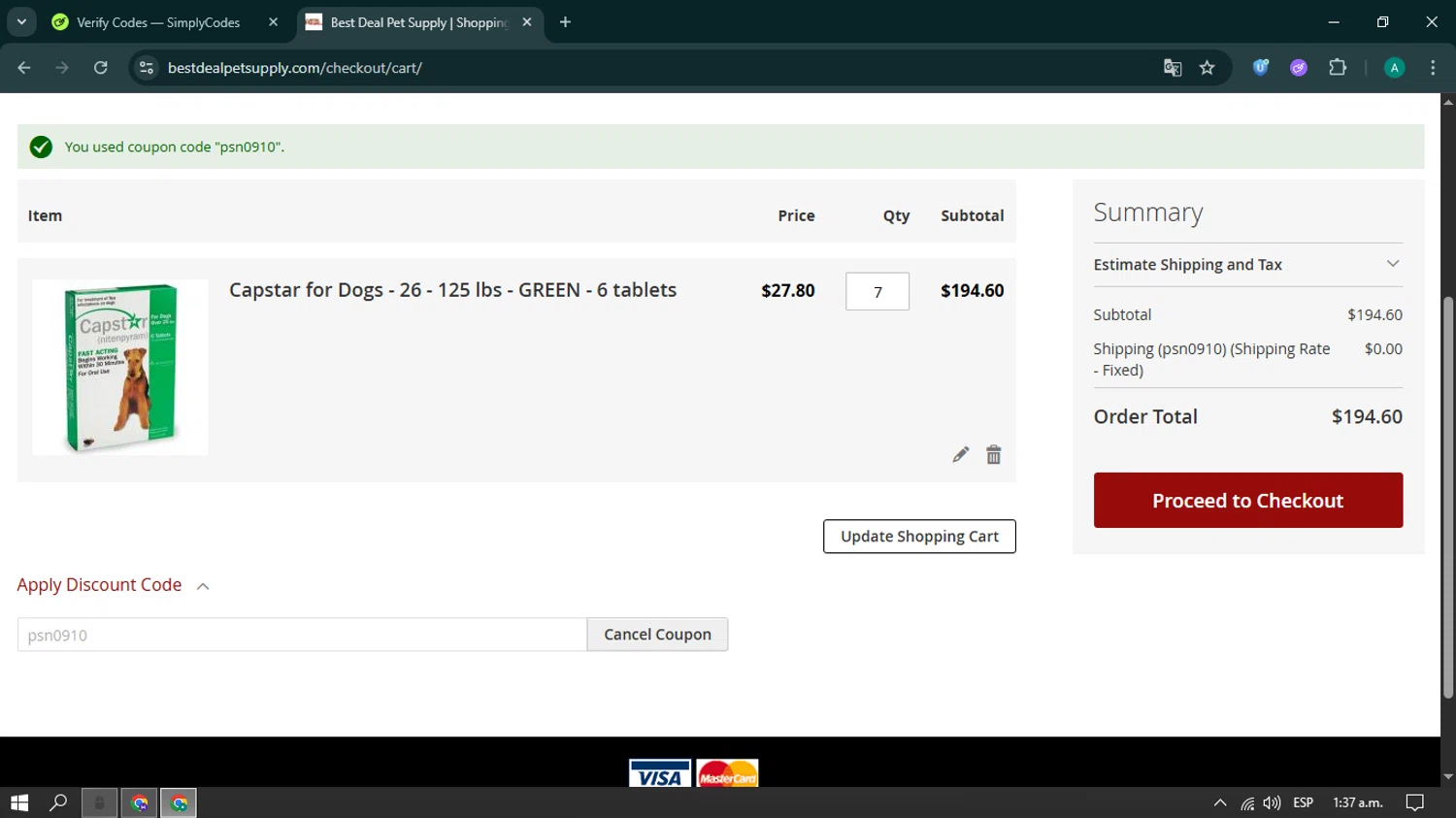Open the translate page icon

(x=1173, y=68)
